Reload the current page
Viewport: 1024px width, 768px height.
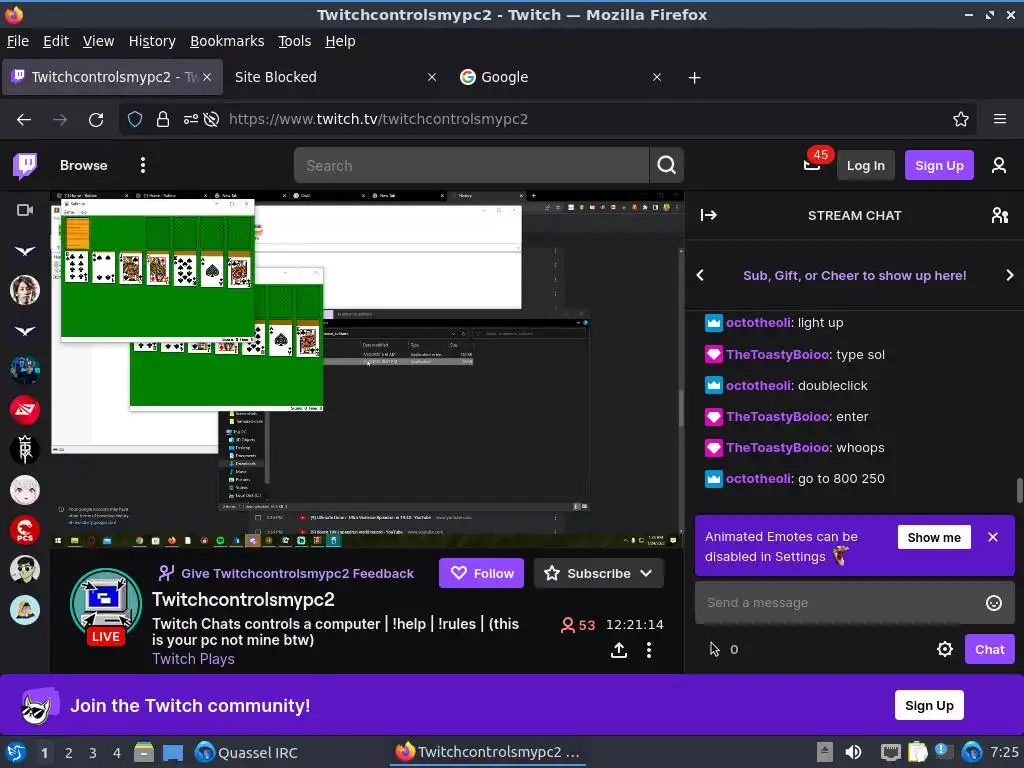(x=96, y=120)
